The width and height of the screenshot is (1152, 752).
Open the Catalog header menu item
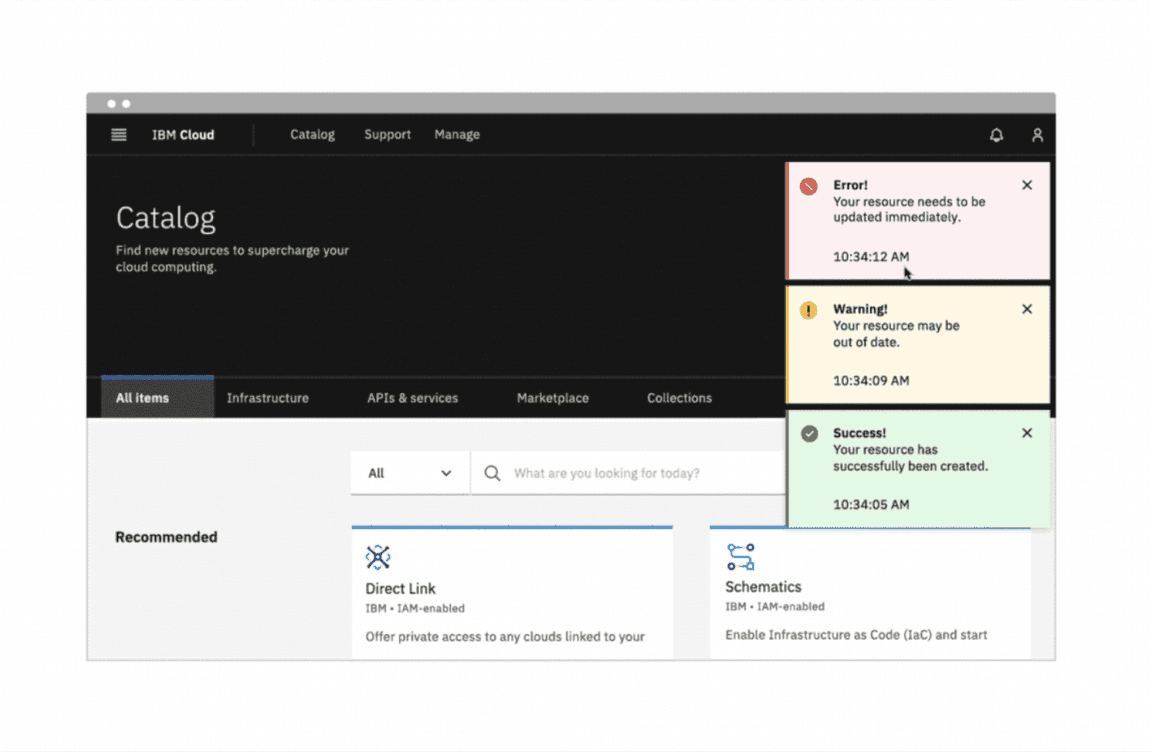pyautogui.click(x=312, y=135)
